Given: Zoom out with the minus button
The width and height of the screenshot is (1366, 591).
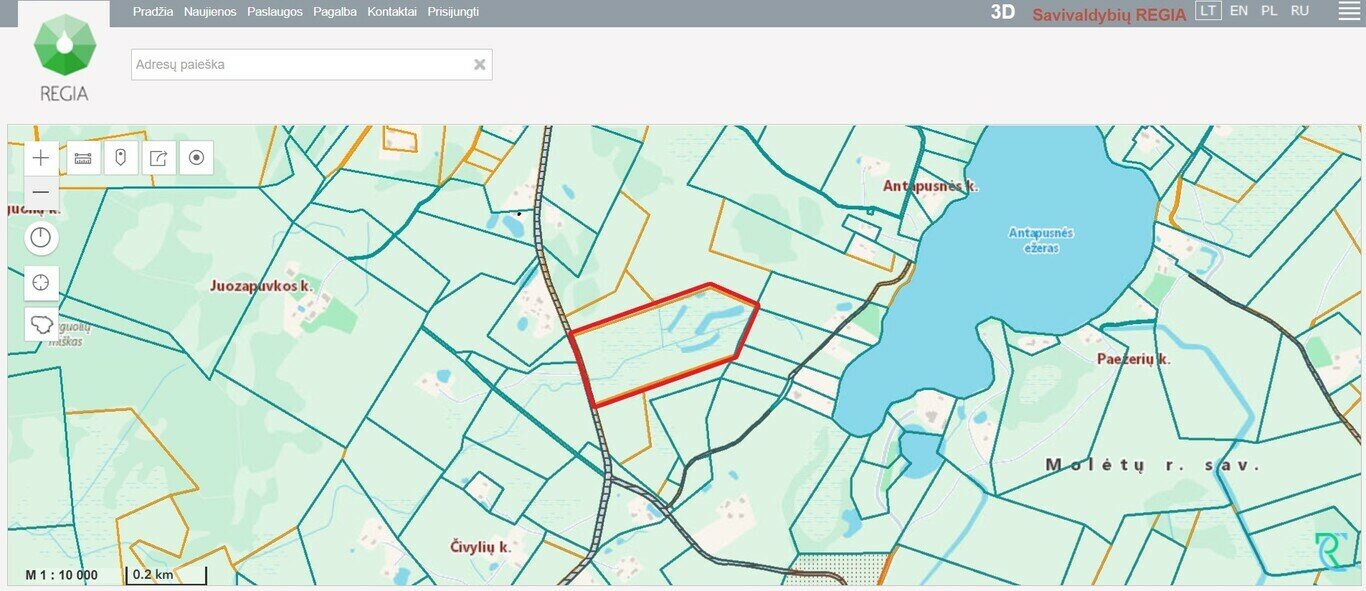Looking at the screenshot, I should point(41,192).
